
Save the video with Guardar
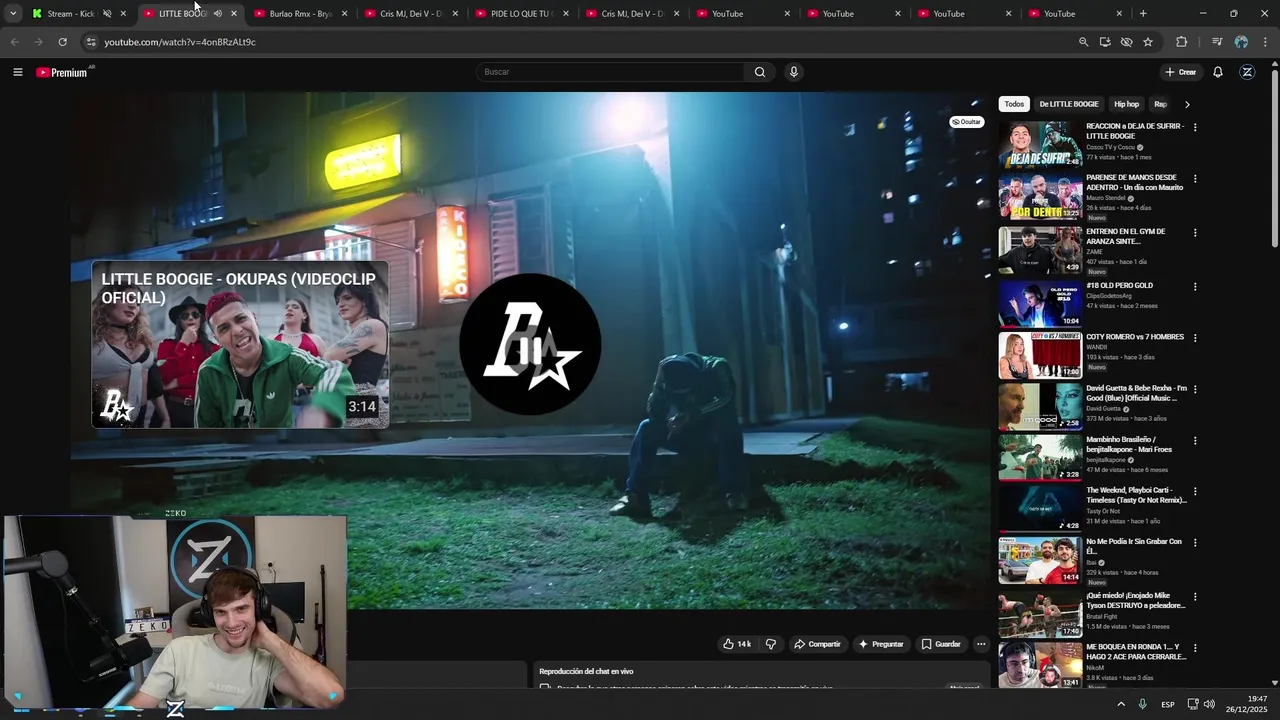pyautogui.click(x=941, y=644)
